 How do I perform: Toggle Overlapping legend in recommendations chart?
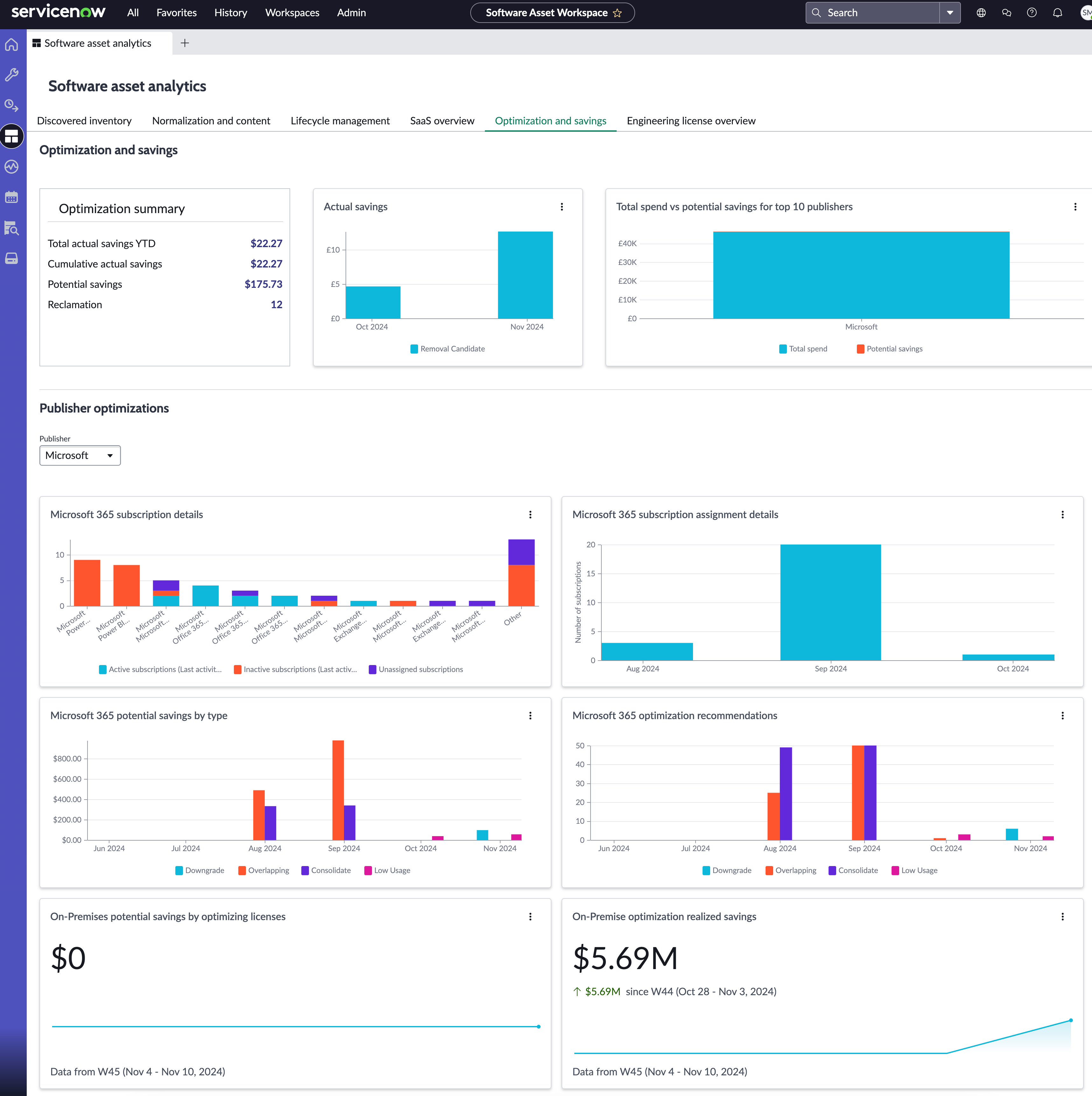pyautogui.click(x=791, y=870)
